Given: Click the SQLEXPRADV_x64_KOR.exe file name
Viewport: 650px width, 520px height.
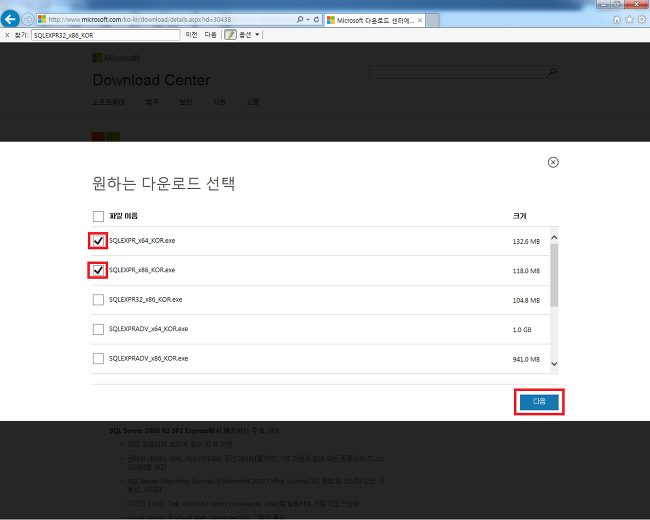Looking at the screenshot, I should point(148,329).
